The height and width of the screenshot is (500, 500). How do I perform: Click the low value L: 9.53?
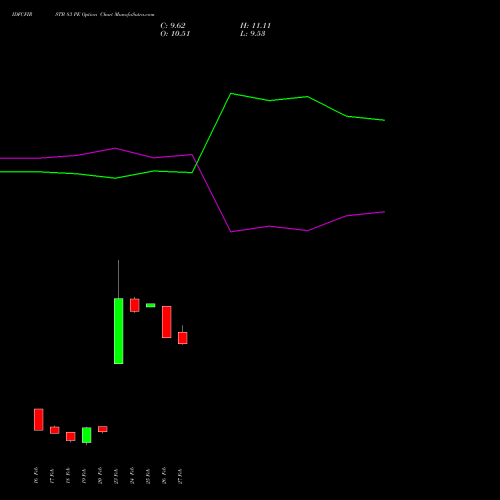point(253,34)
